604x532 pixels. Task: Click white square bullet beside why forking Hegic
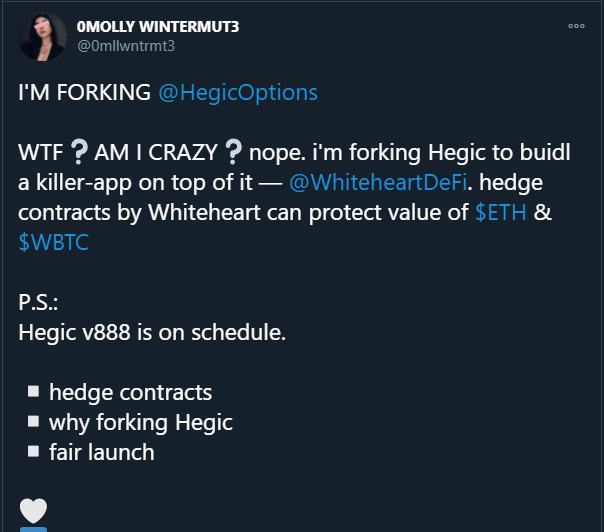coord(34,421)
